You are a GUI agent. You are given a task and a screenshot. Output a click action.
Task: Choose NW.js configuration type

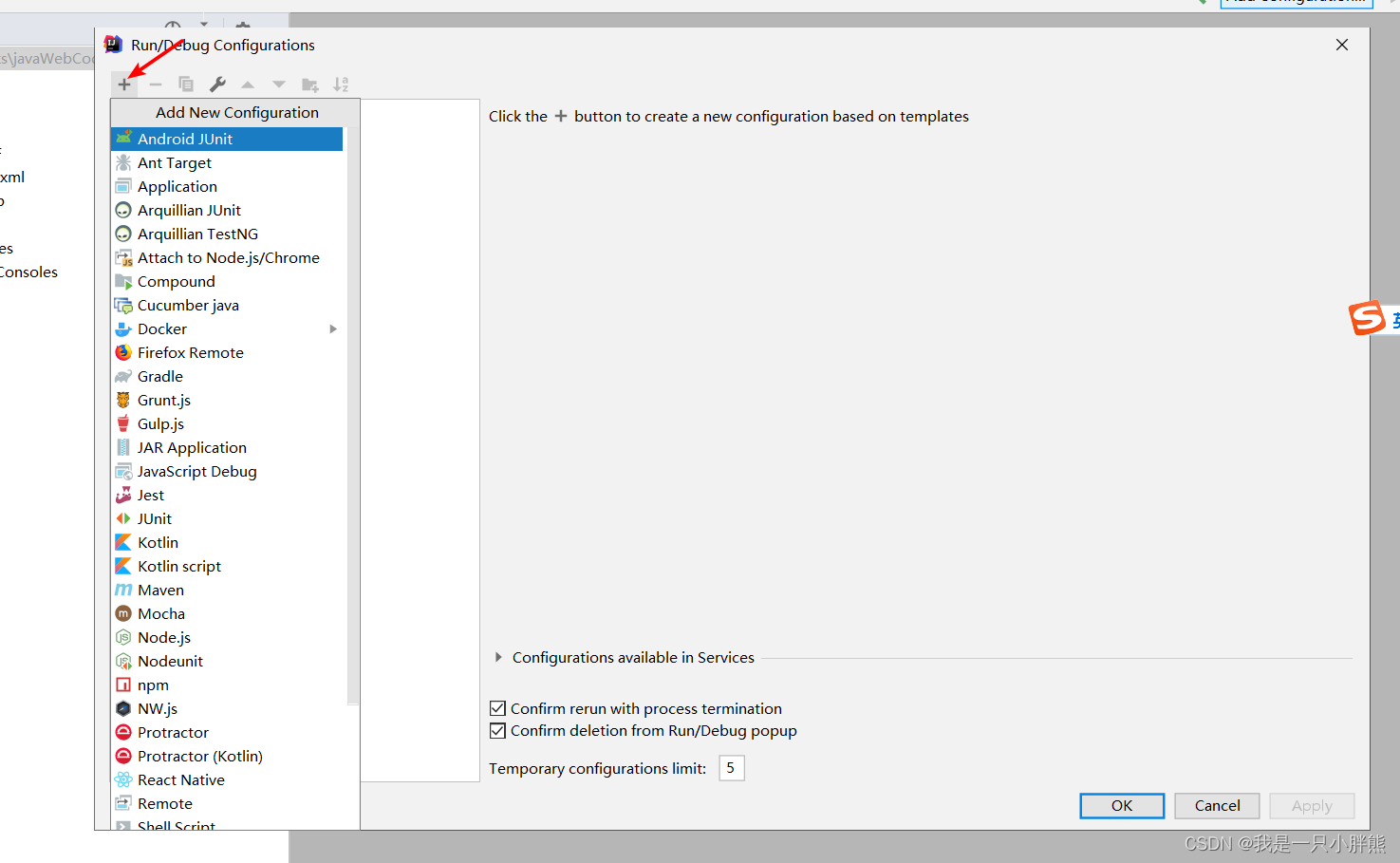click(x=227, y=708)
